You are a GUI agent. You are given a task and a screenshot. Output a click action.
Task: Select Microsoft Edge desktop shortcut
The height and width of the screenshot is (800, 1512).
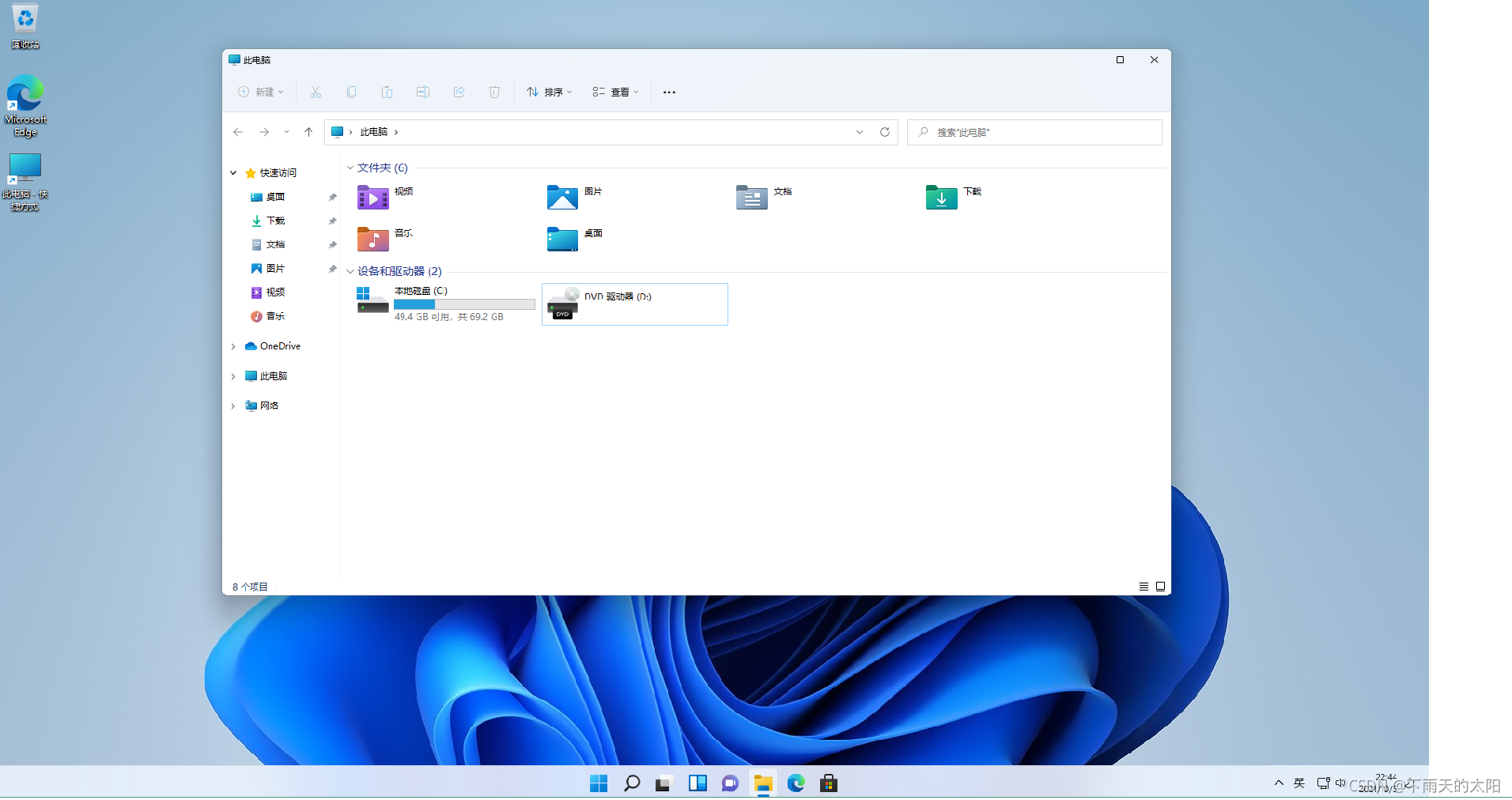pos(25,106)
